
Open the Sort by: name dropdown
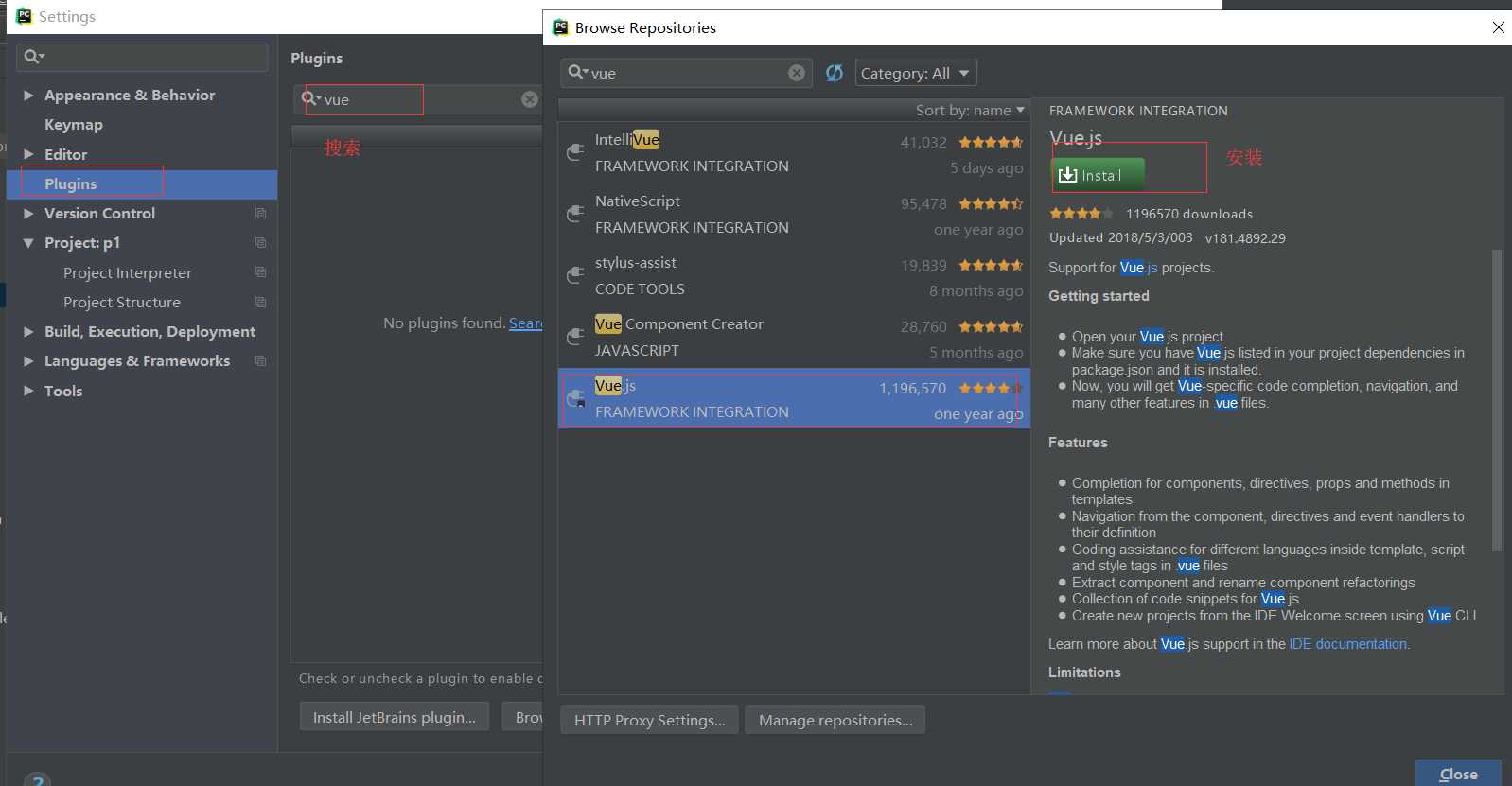pyautogui.click(x=970, y=111)
